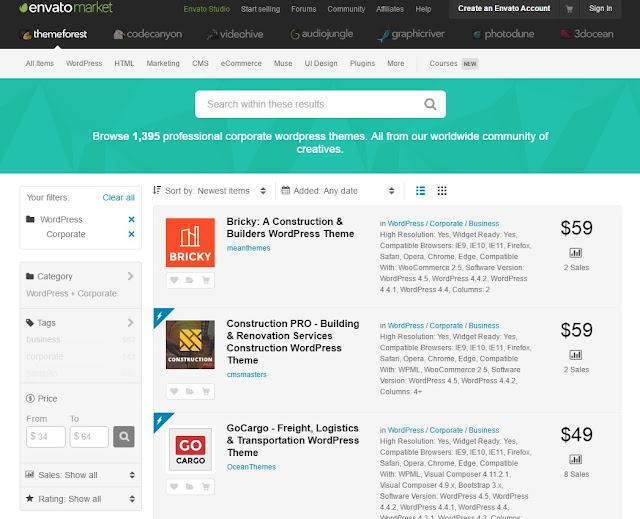The height and width of the screenshot is (519, 640).
Task: Click the search magnifier in results search box
Action: click(x=430, y=104)
